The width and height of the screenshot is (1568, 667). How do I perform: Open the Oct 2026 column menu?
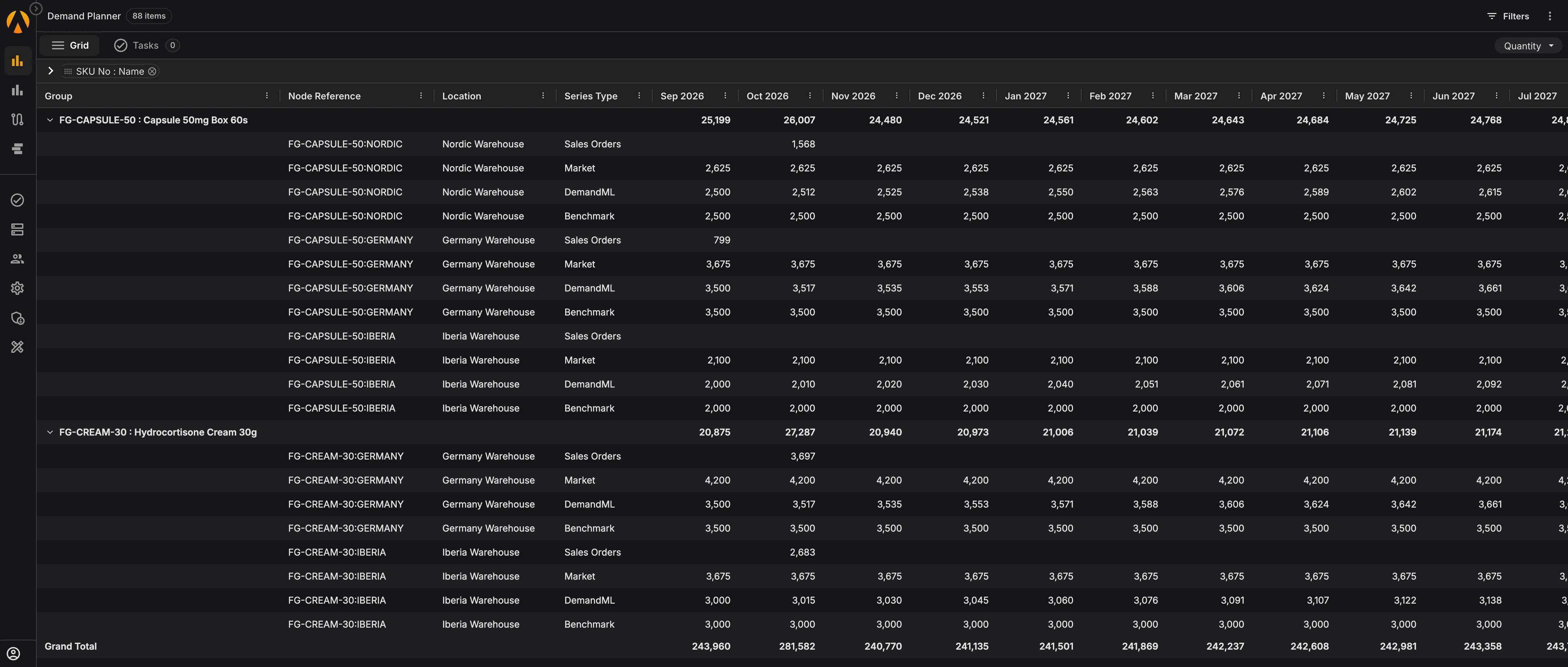pyautogui.click(x=810, y=96)
